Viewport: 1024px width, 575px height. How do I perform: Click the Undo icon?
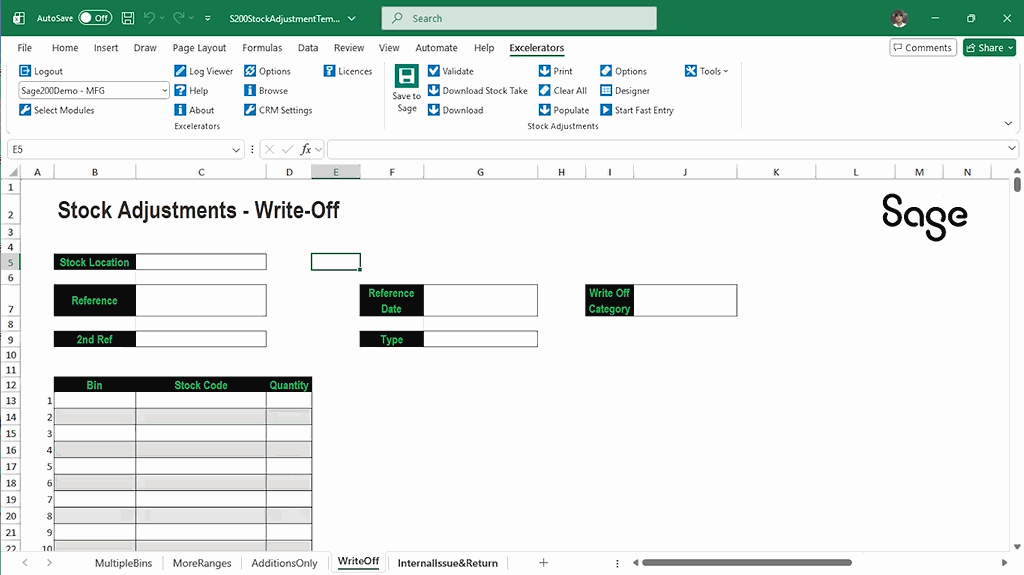(150, 18)
